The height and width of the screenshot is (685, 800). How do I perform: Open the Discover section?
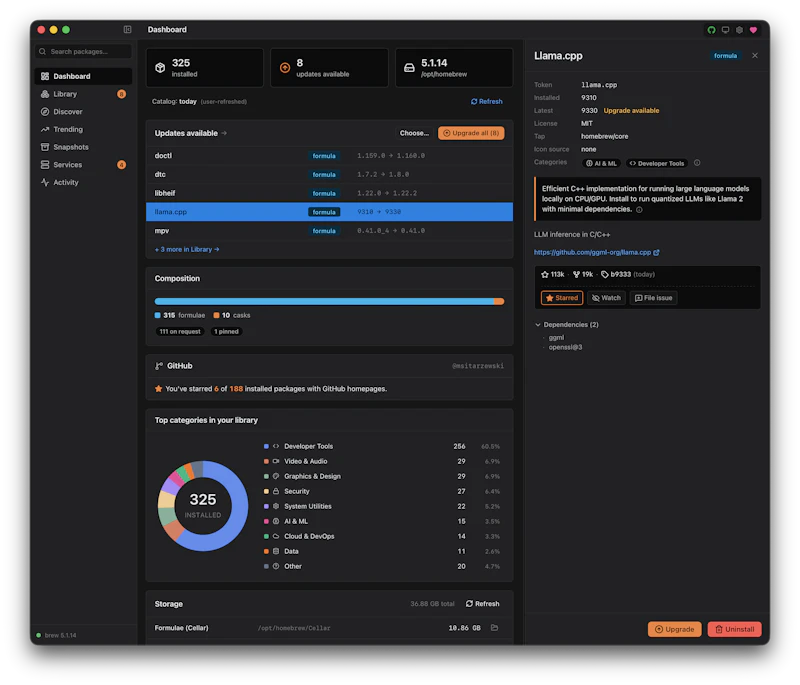pos(83,112)
